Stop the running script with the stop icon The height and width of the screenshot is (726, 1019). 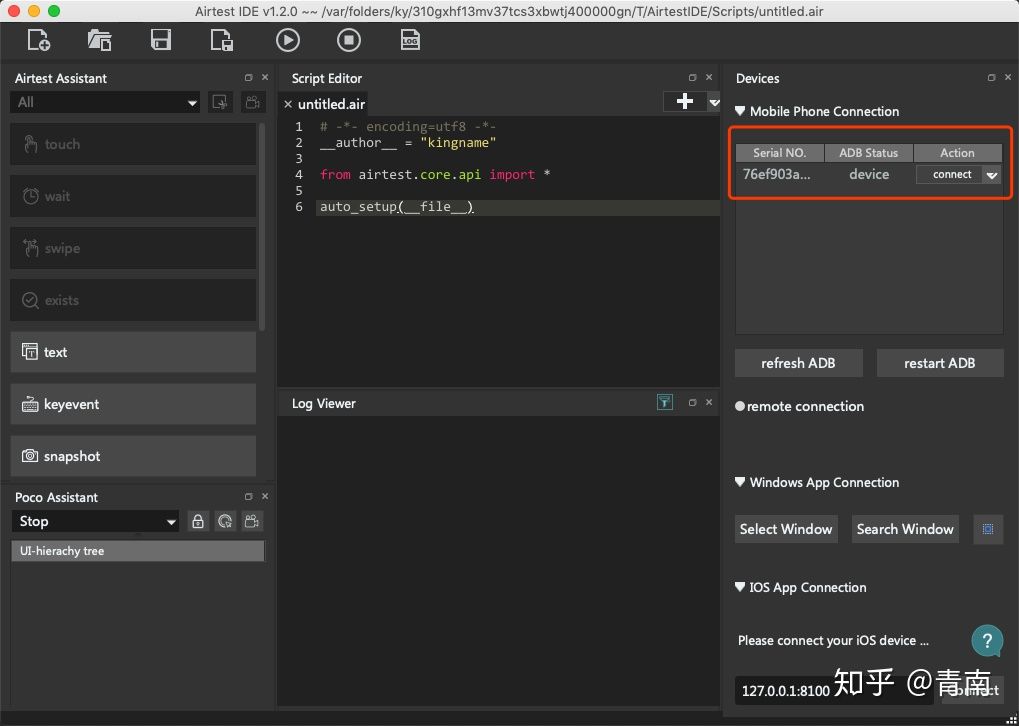[348, 40]
